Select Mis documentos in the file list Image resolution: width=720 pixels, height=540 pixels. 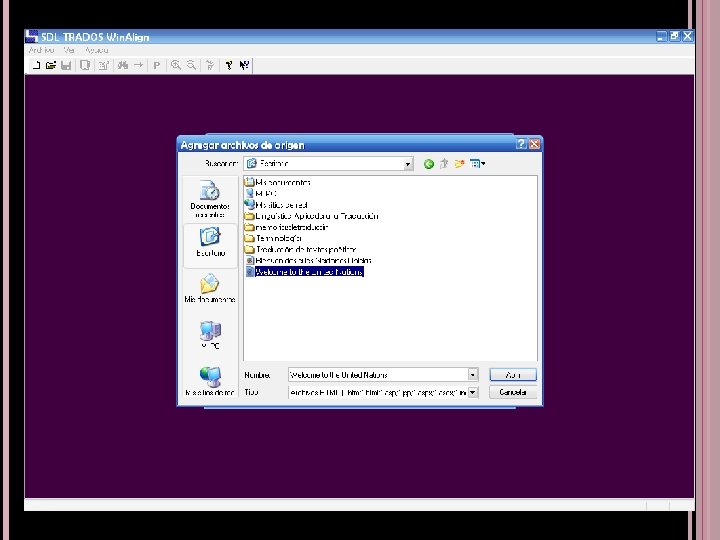pos(278,182)
